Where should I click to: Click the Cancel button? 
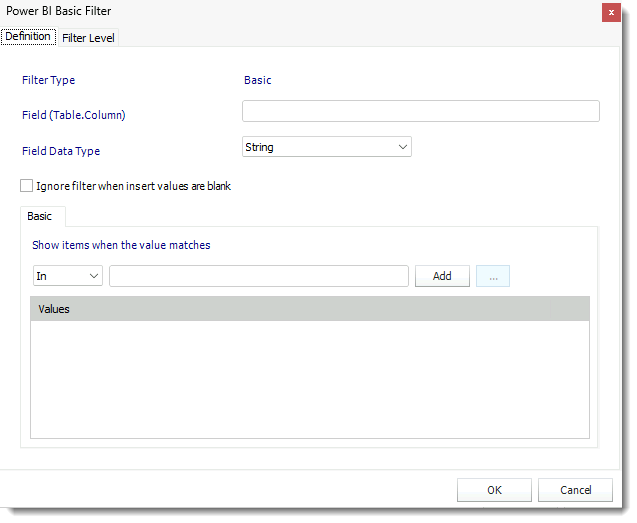click(576, 490)
